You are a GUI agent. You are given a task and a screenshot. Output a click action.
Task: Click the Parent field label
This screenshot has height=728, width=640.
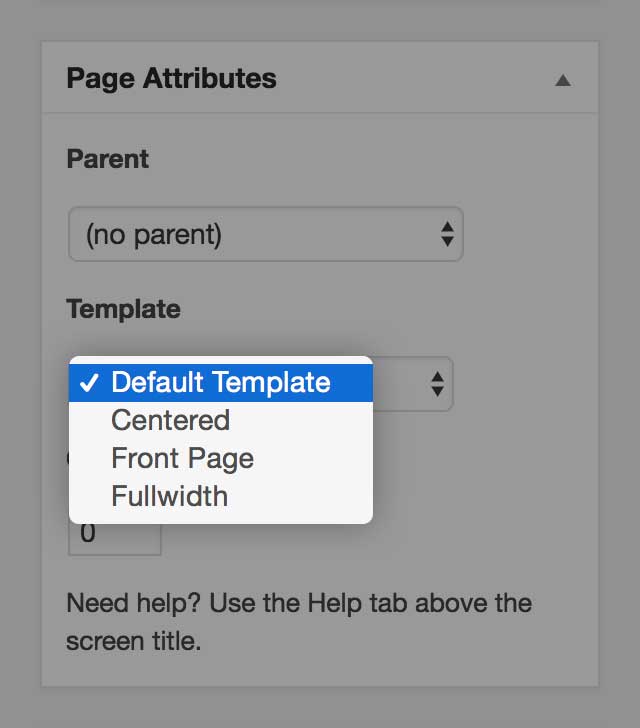[x=108, y=159]
